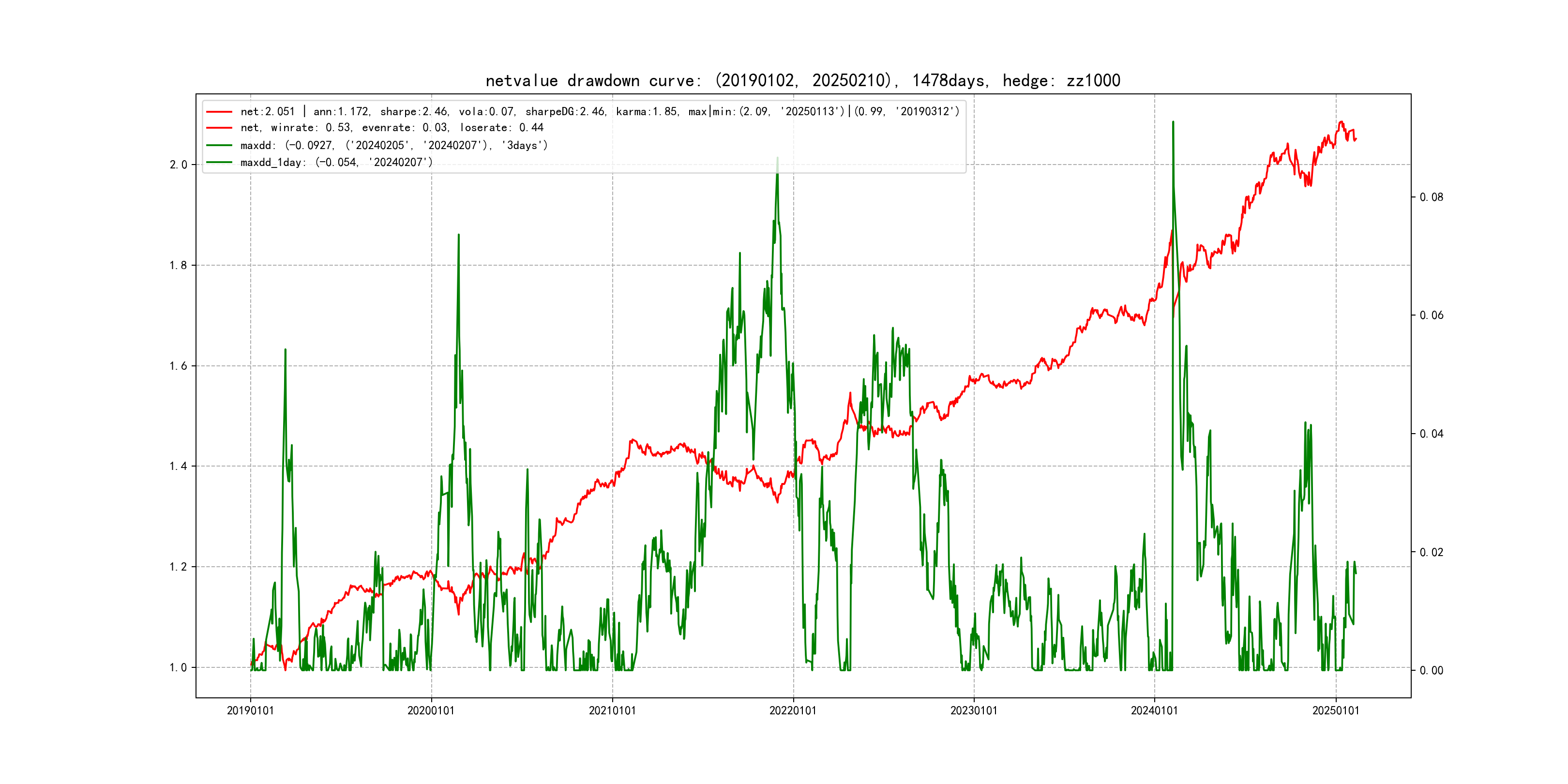Click the 20240101 x-axis tick label
Viewport: 1568px width, 784px height.
[x=1155, y=710]
